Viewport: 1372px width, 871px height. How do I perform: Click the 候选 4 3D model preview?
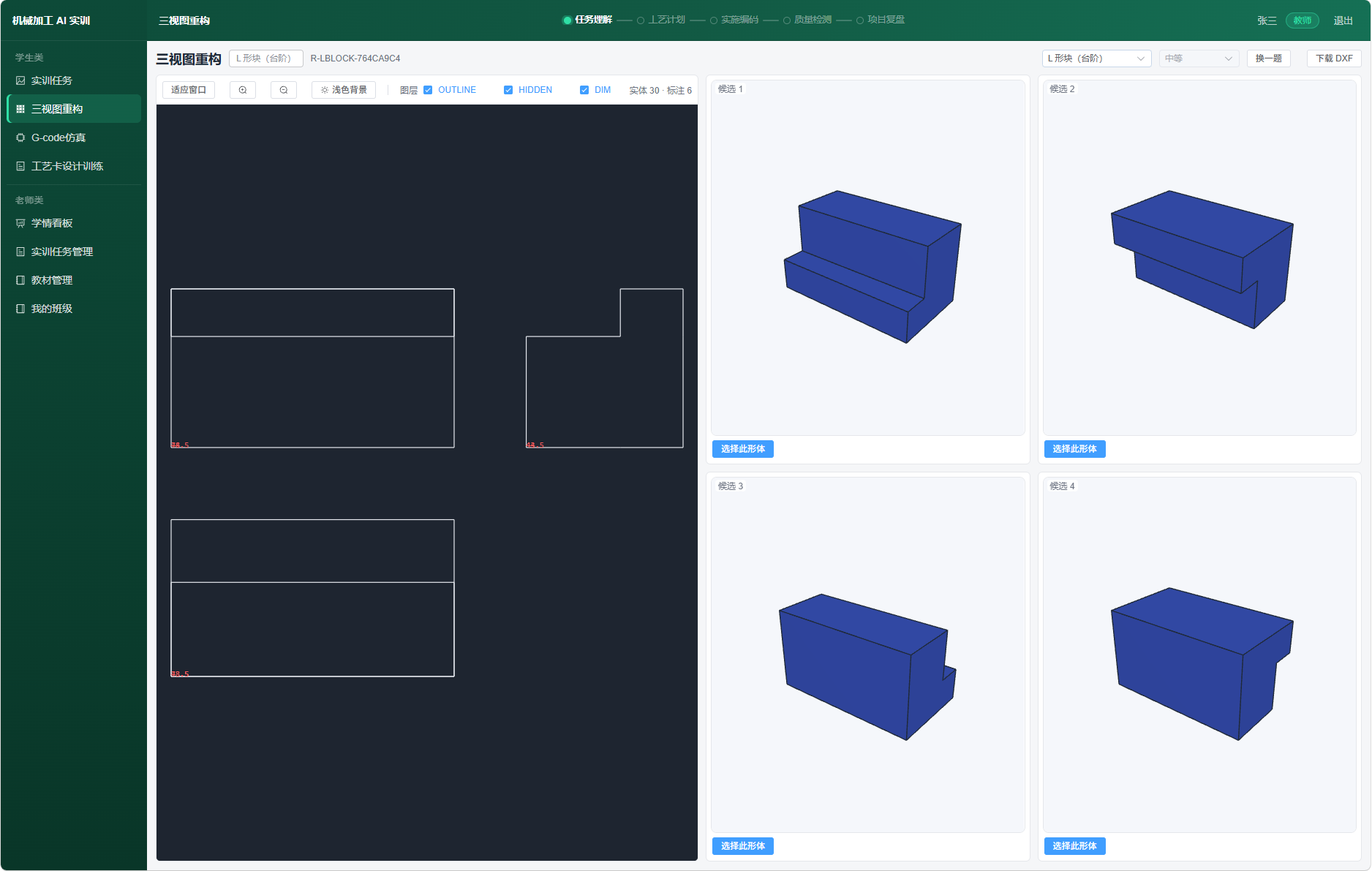(1200, 655)
